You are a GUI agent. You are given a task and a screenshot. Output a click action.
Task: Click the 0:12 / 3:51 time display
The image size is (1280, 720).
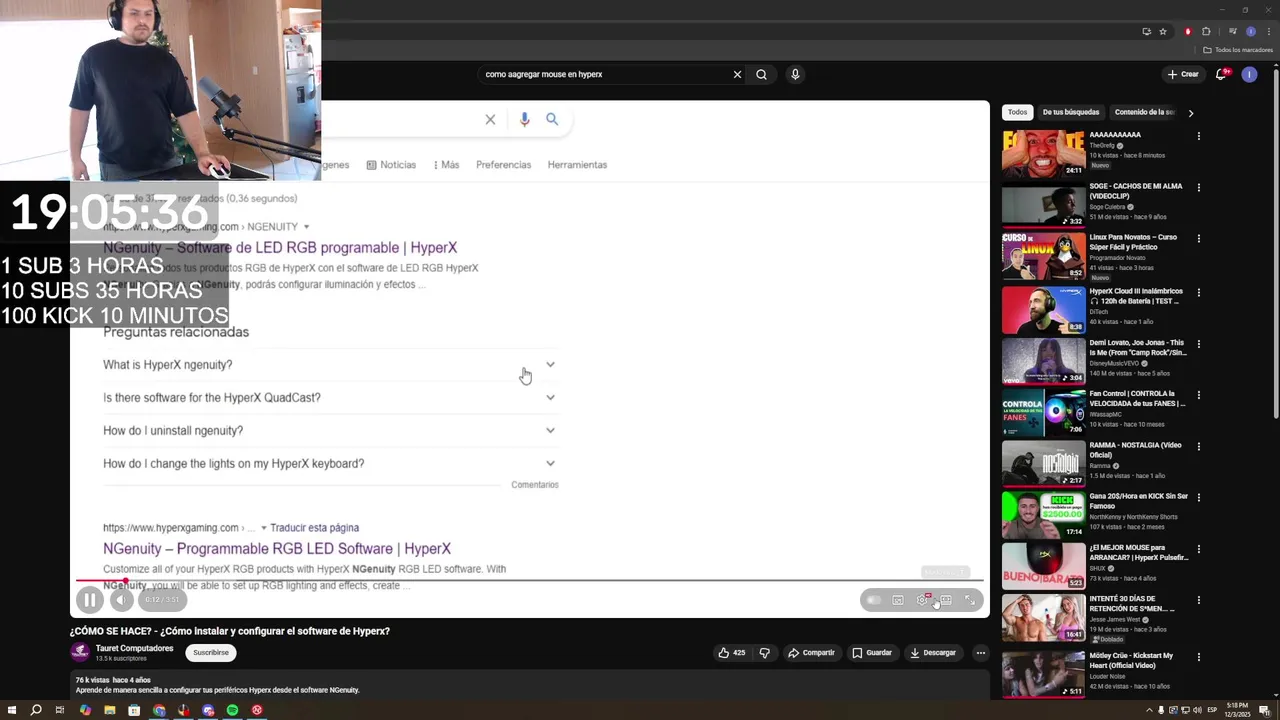click(x=162, y=600)
